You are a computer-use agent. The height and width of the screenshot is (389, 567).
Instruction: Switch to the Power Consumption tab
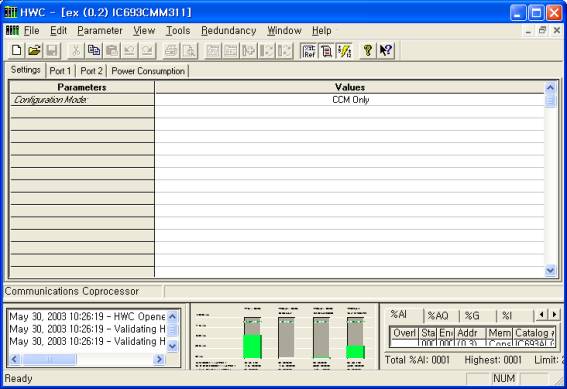tap(148, 71)
